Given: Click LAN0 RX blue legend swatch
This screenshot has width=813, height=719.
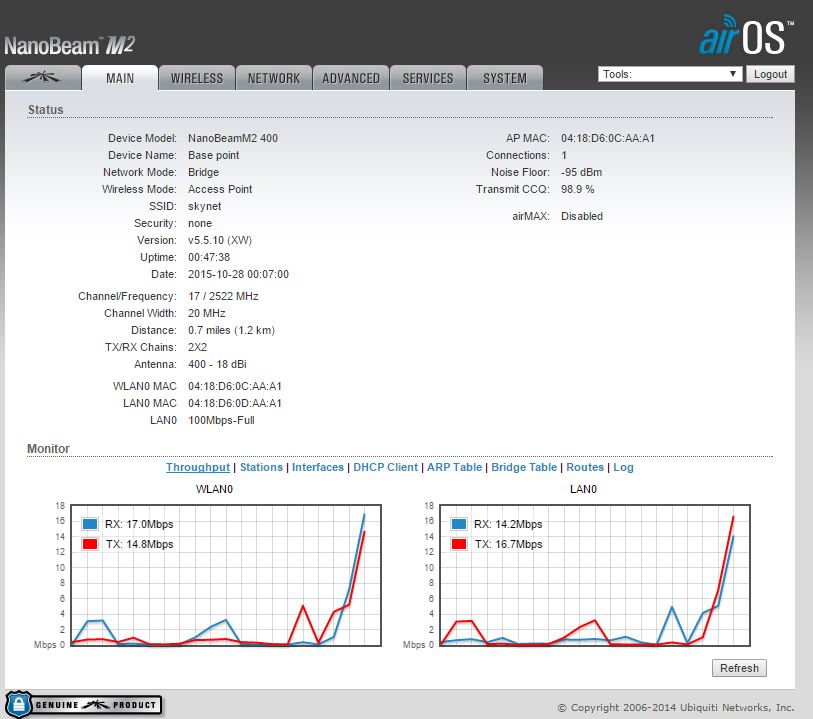Looking at the screenshot, I should coord(459,524).
